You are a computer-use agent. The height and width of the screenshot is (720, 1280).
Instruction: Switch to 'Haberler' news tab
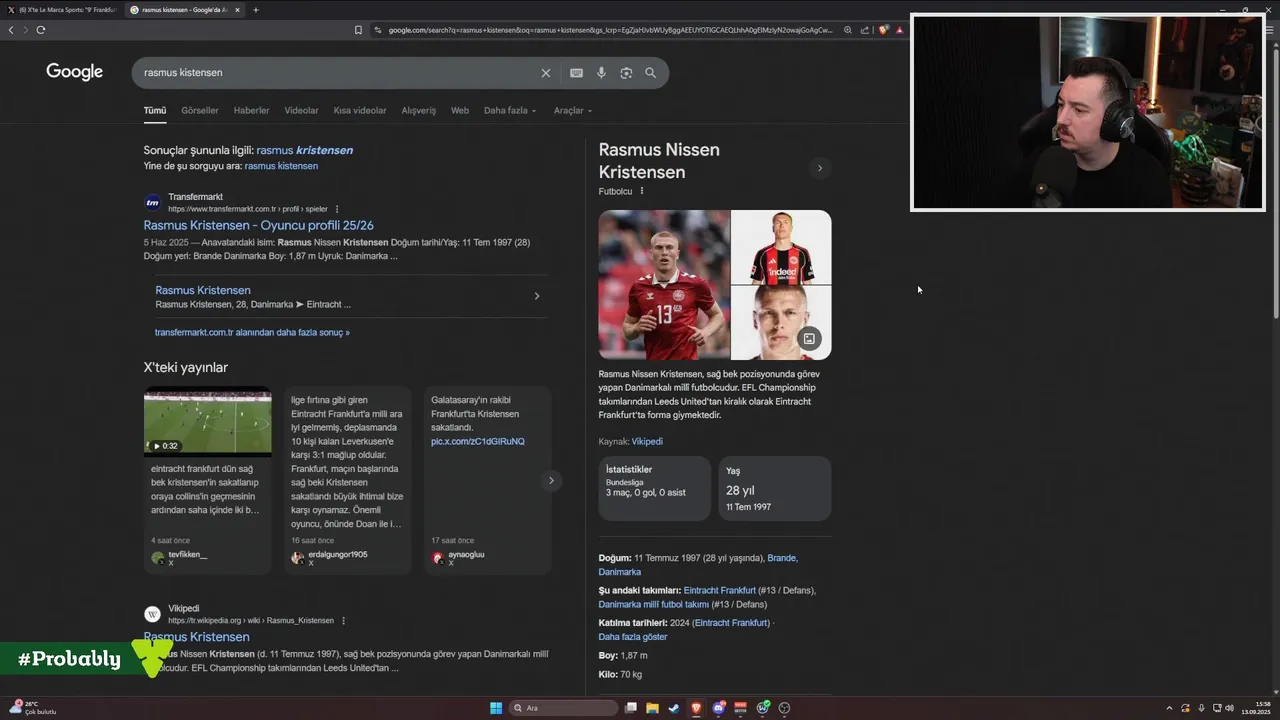[x=251, y=111]
